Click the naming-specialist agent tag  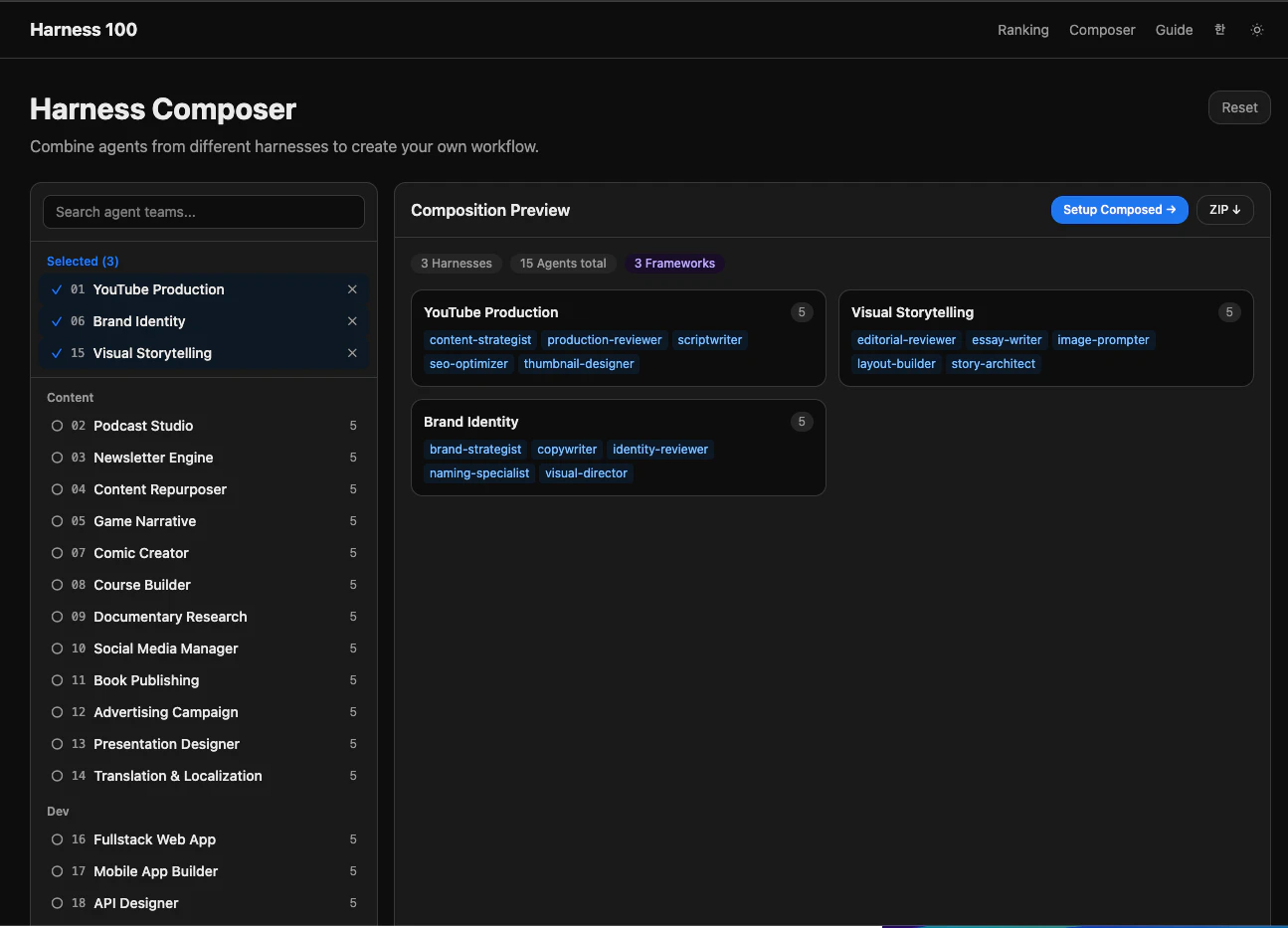(479, 473)
